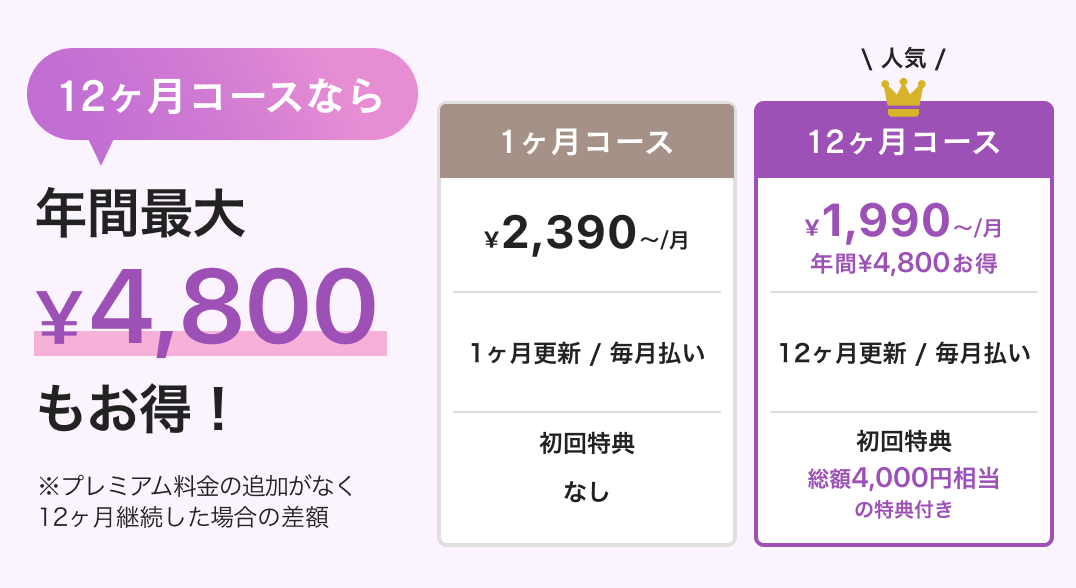Click the ¥1,990〜/月 price
The height and width of the screenshot is (588, 1076).
[904, 222]
